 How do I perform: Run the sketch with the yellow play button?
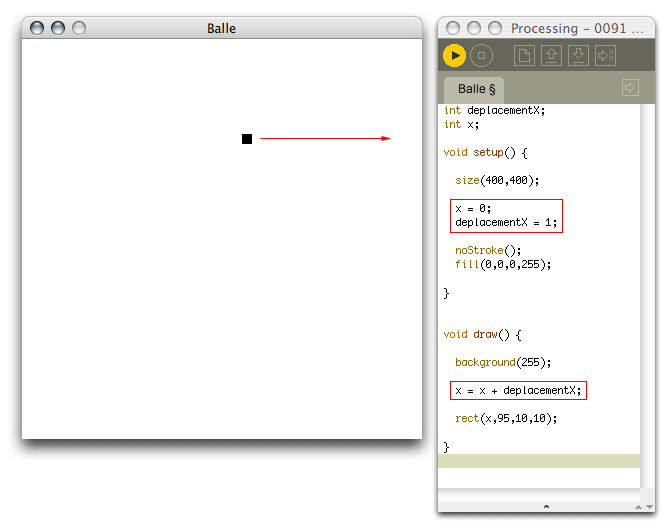[x=454, y=56]
